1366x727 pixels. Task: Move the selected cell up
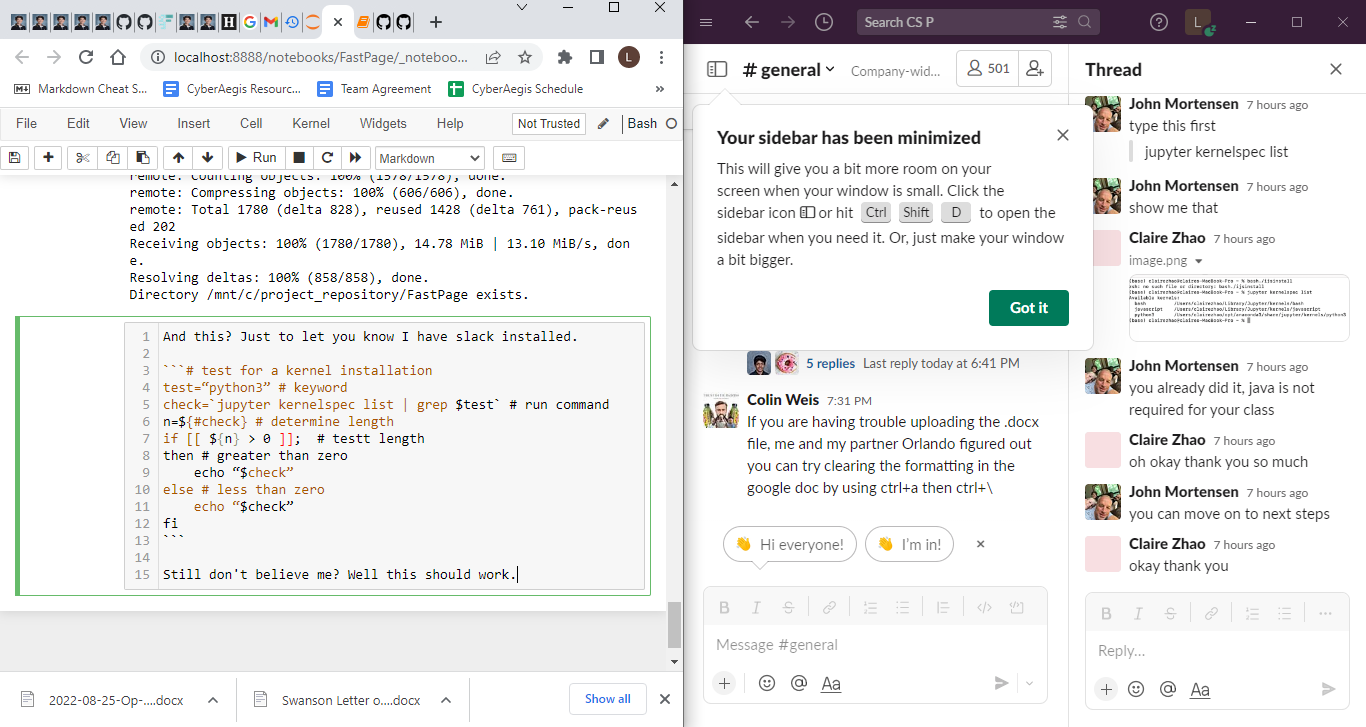[x=178, y=158]
